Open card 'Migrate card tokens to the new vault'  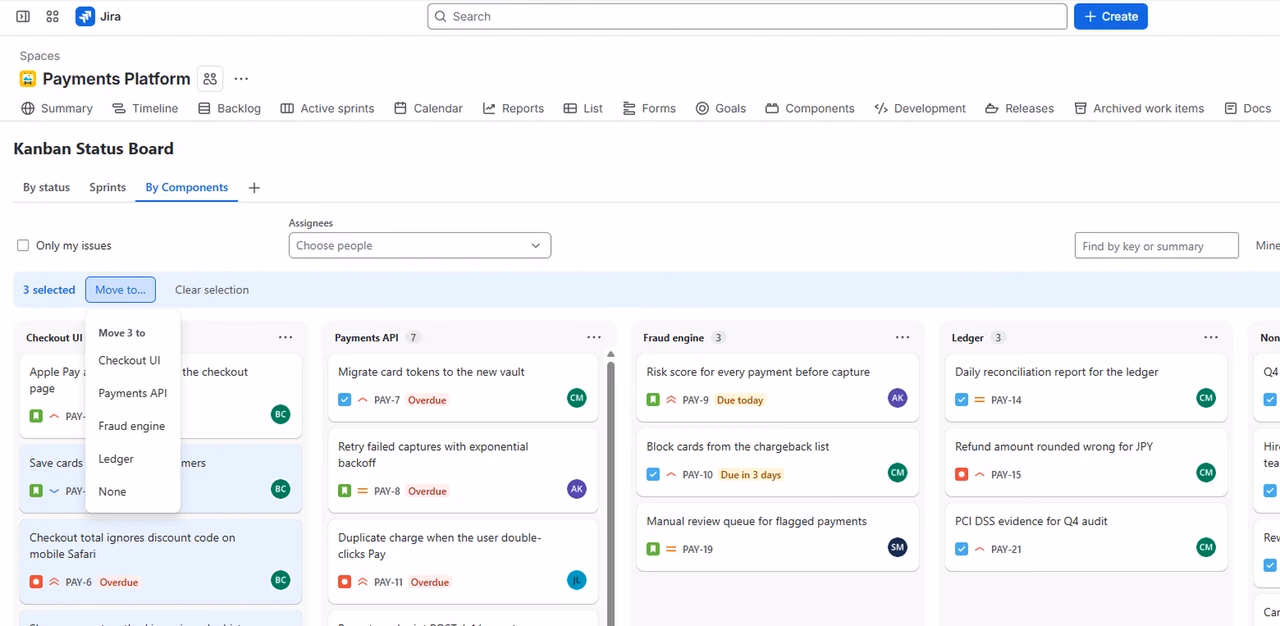point(463,387)
